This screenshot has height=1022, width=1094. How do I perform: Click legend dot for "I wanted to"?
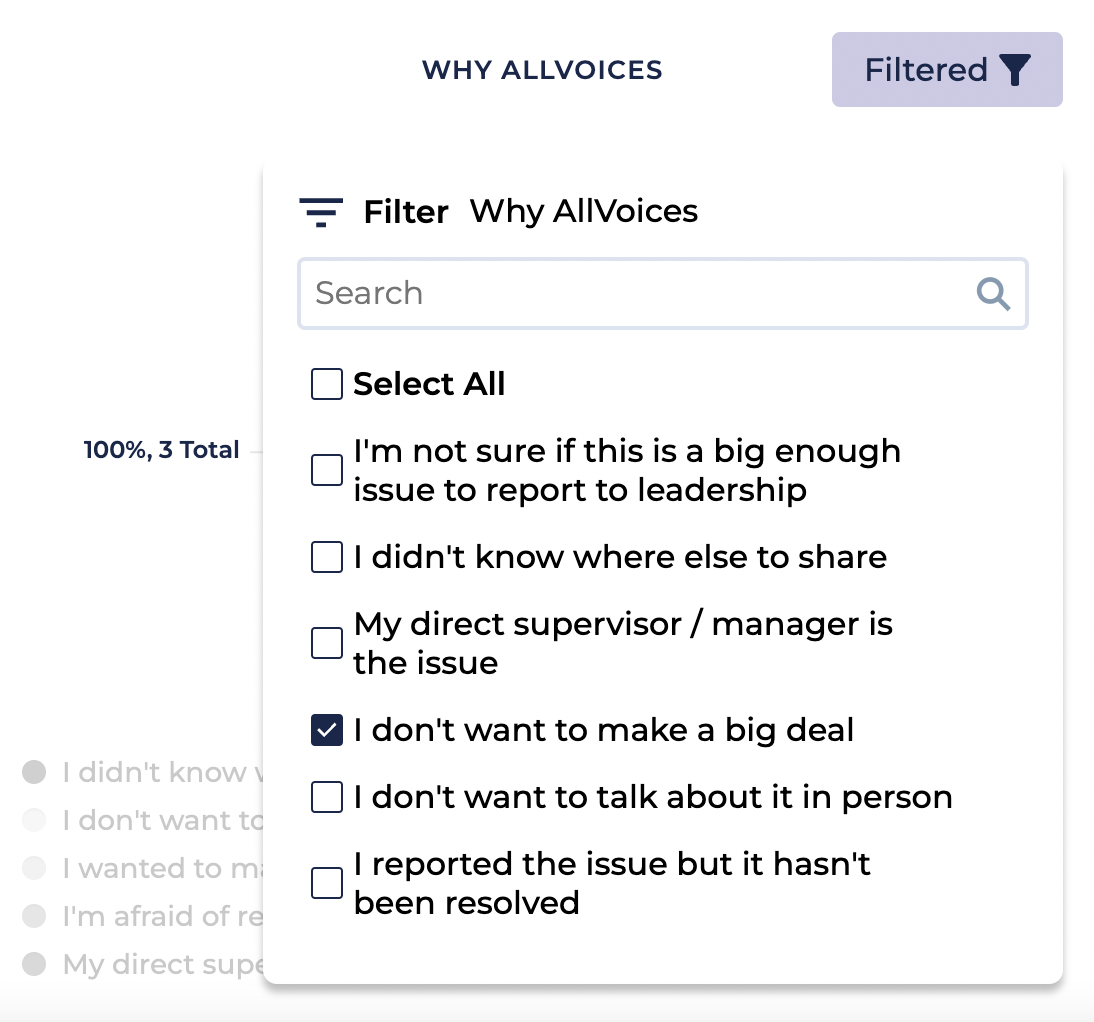tap(35, 868)
